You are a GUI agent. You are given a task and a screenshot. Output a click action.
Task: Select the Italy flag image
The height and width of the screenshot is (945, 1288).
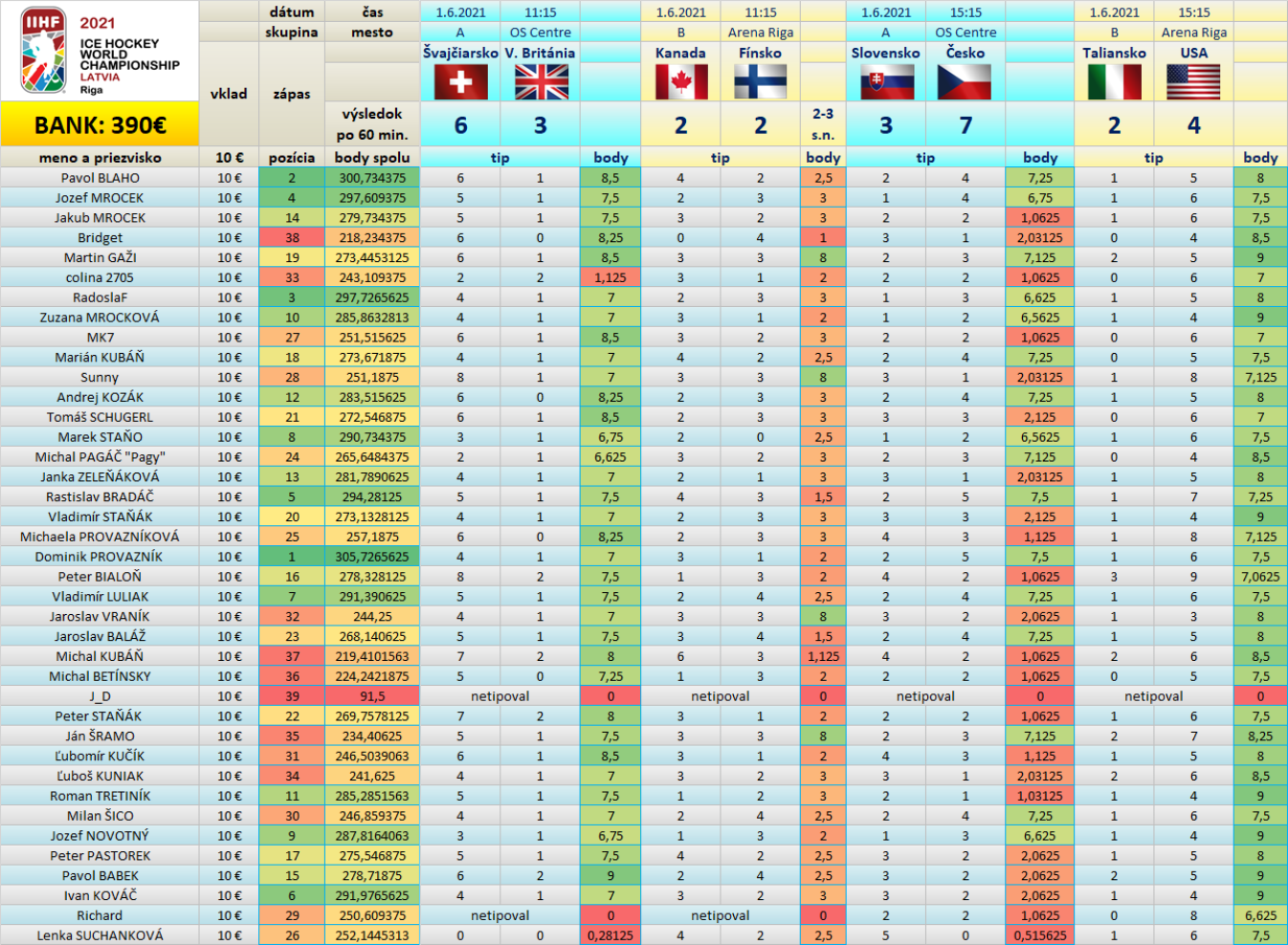1114,82
